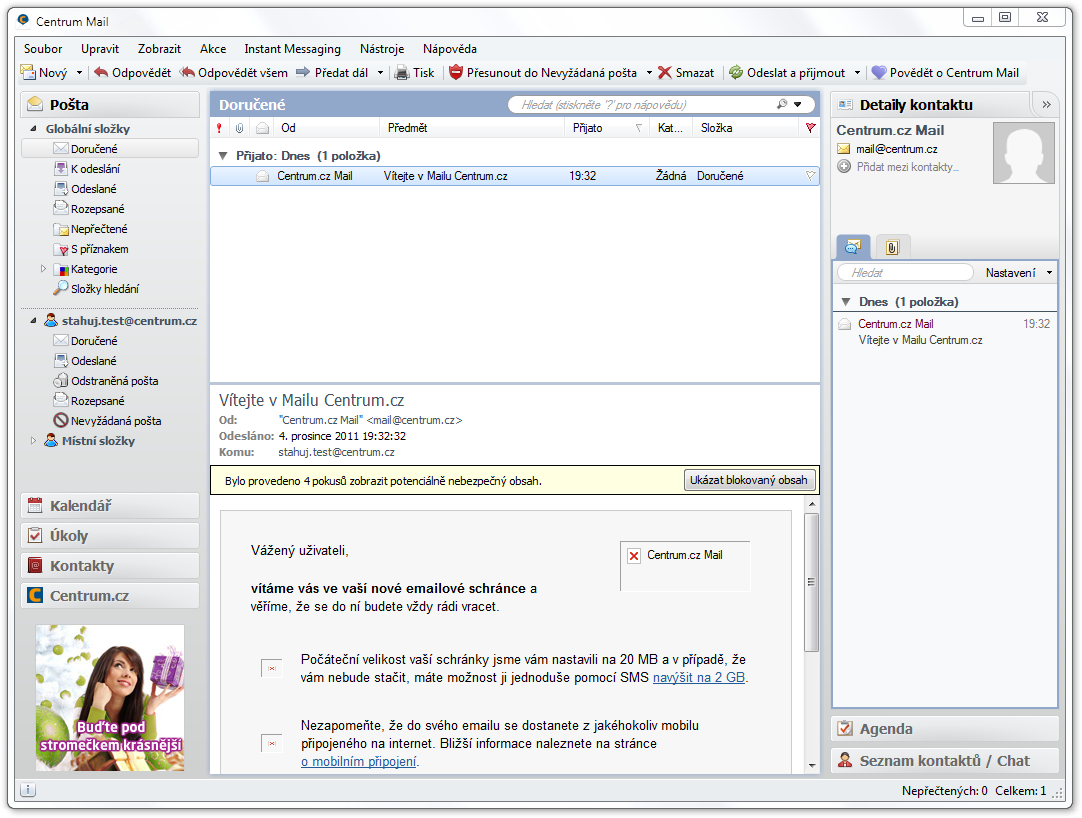The width and height of the screenshot is (1082, 818).
Task: Open the Předat dál dropdown arrow
Action: [380, 72]
